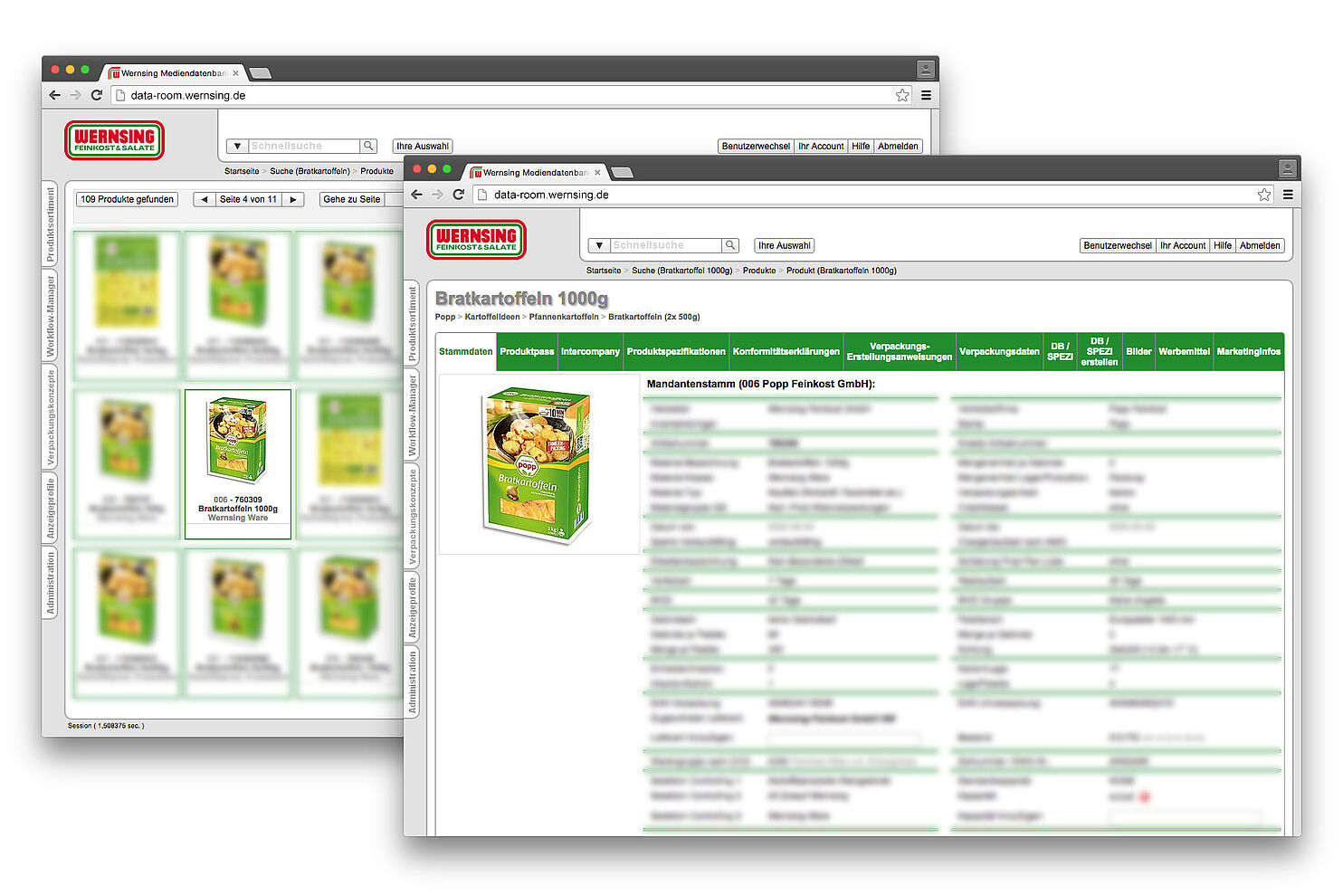Open Hilfe in front window
Screen dimensions: 1343x896
pyautogui.click(x=1223, y=245)
